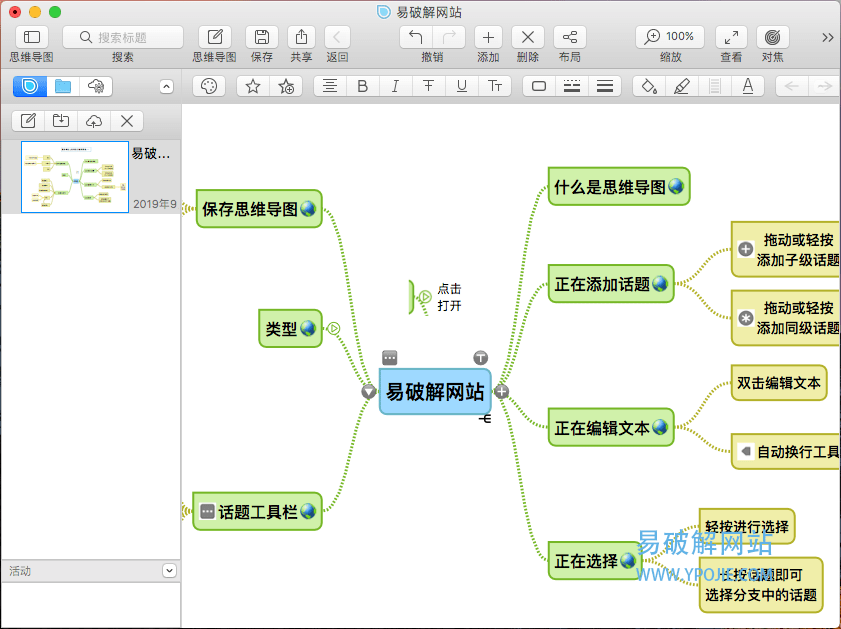This screenshot has width=841, height=629.
Task: Delete document with sidebar X button
Action: 127,121
